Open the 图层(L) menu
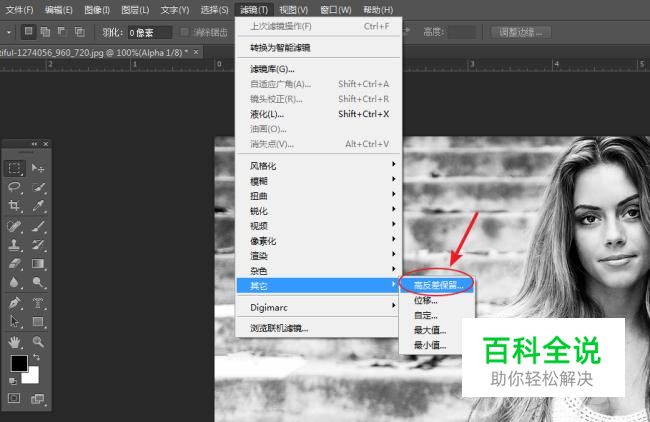The image size is (650, 422). pos(135,10)
